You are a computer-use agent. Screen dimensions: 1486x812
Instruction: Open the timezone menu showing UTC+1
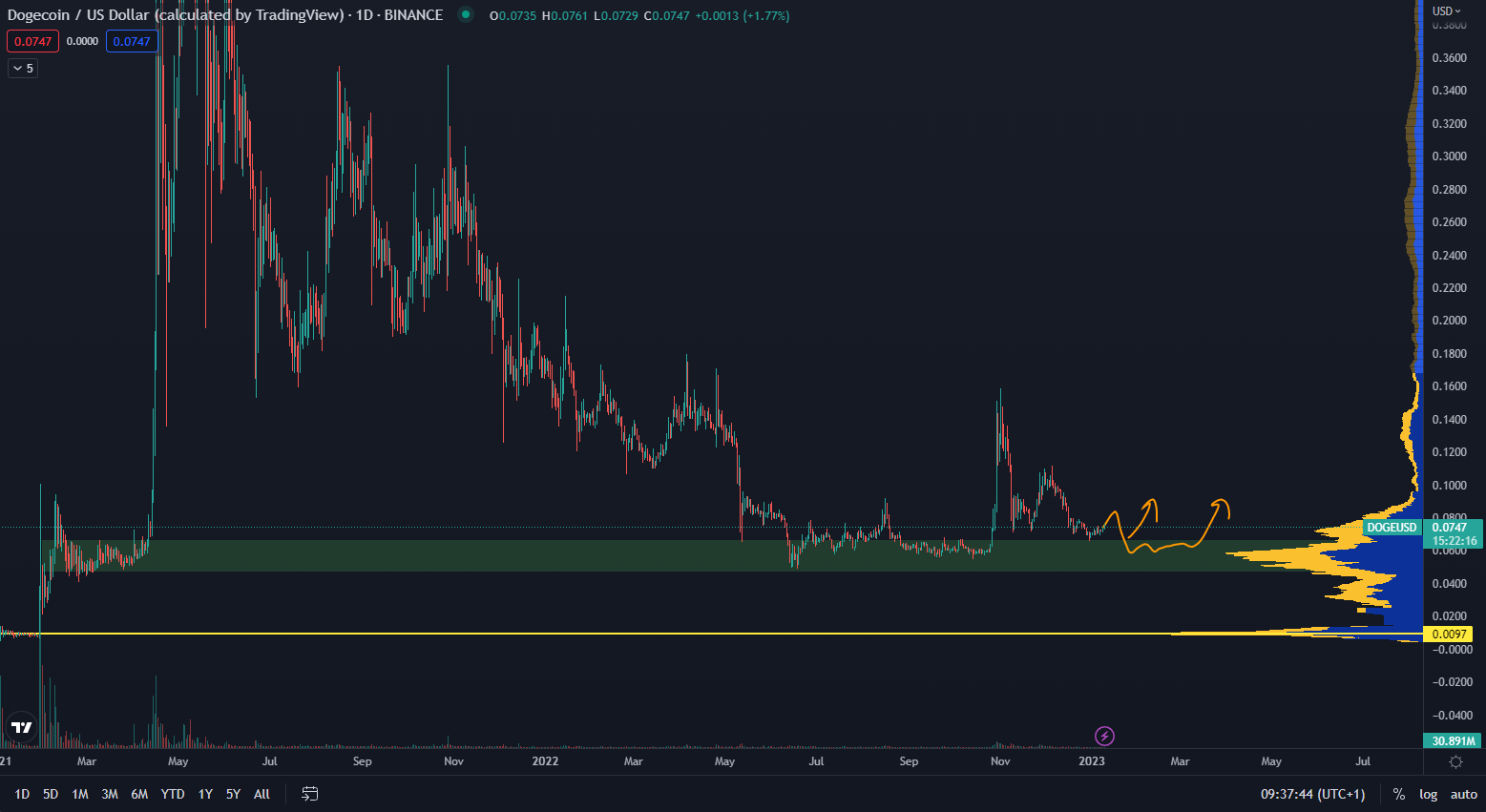[x=1312, y=794]
